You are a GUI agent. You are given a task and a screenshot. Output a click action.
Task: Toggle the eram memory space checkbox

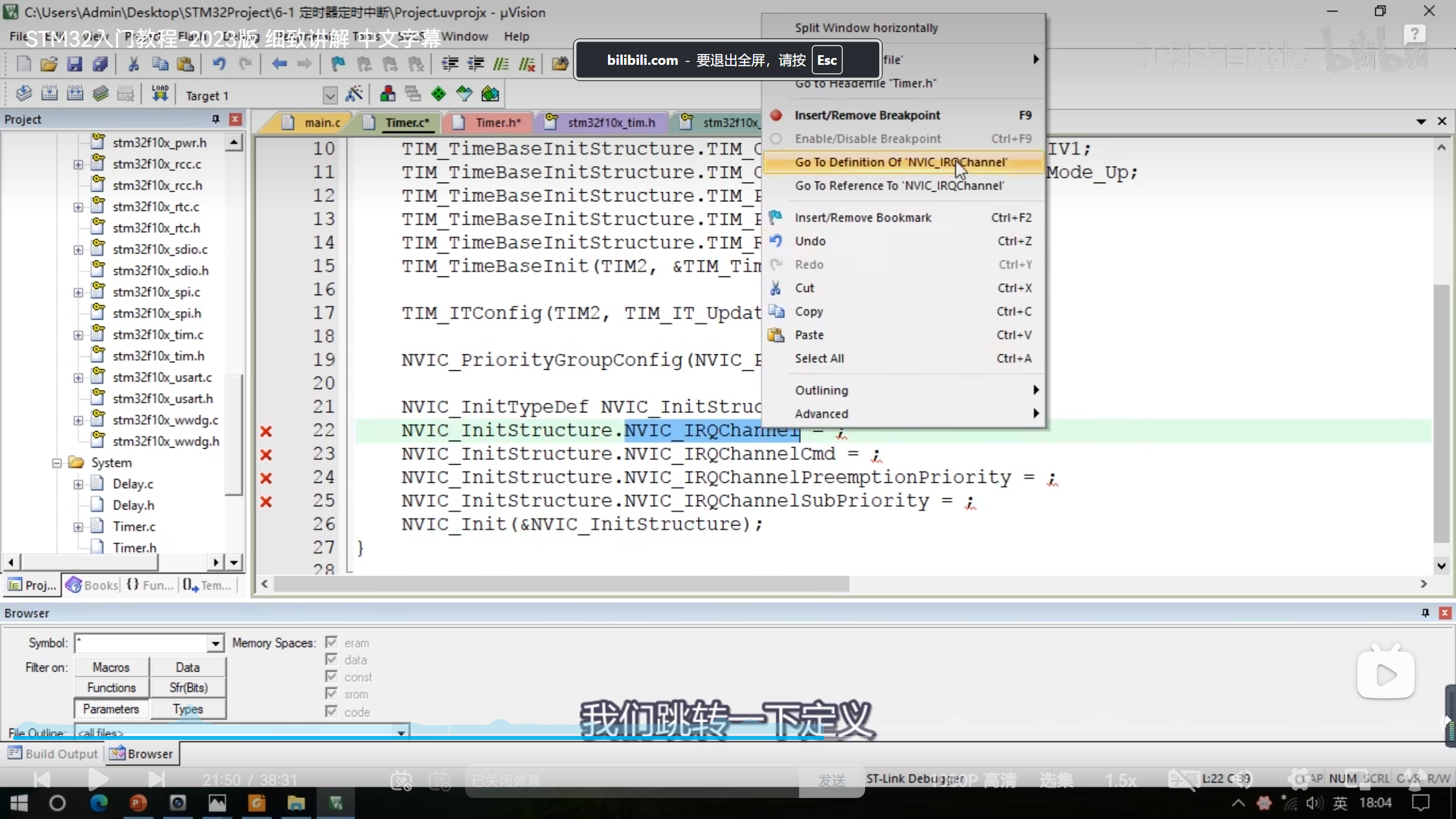pos(332,643)
